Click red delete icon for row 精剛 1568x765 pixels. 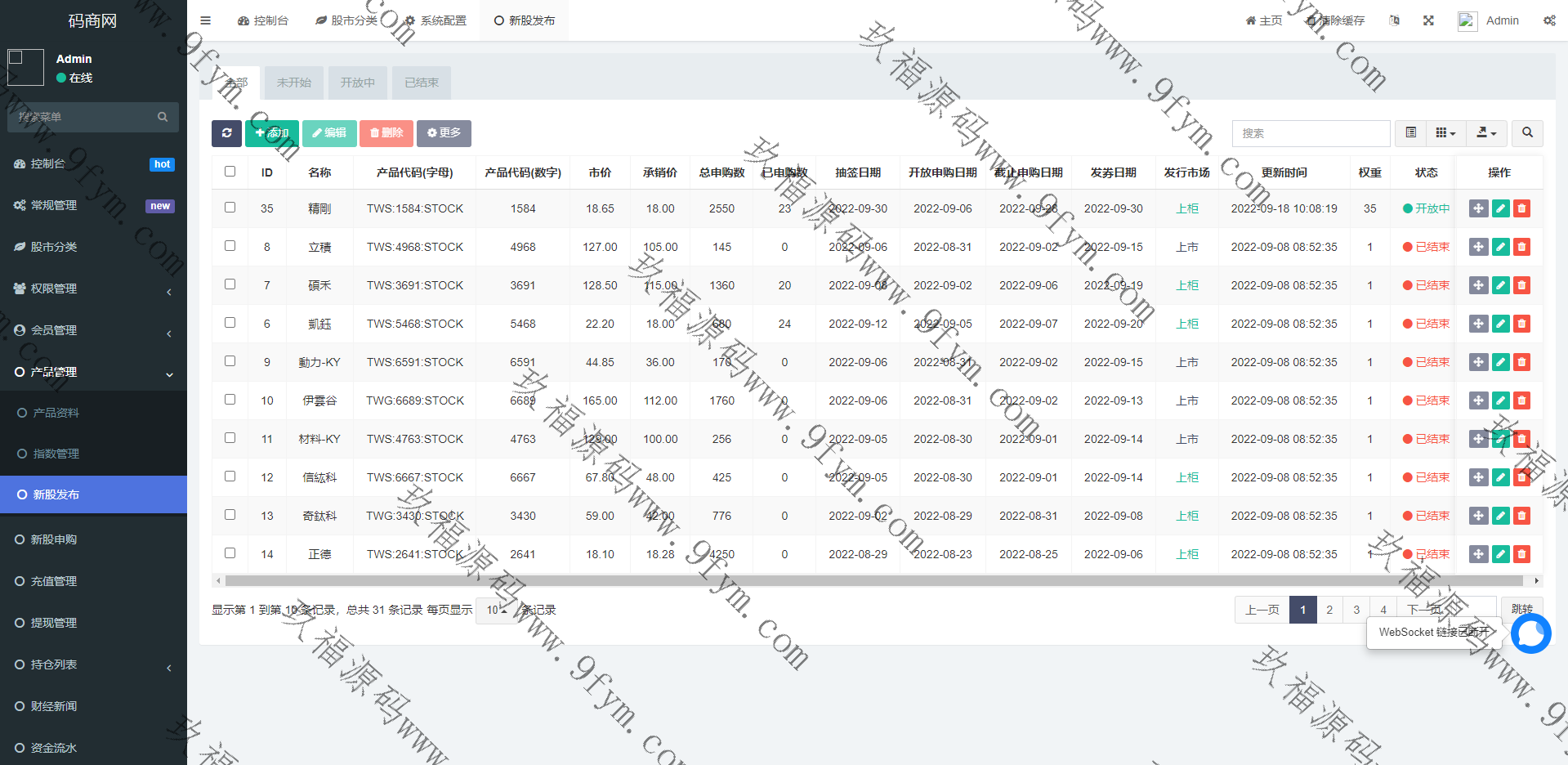pyautogui.click(x=1521, y=208)
